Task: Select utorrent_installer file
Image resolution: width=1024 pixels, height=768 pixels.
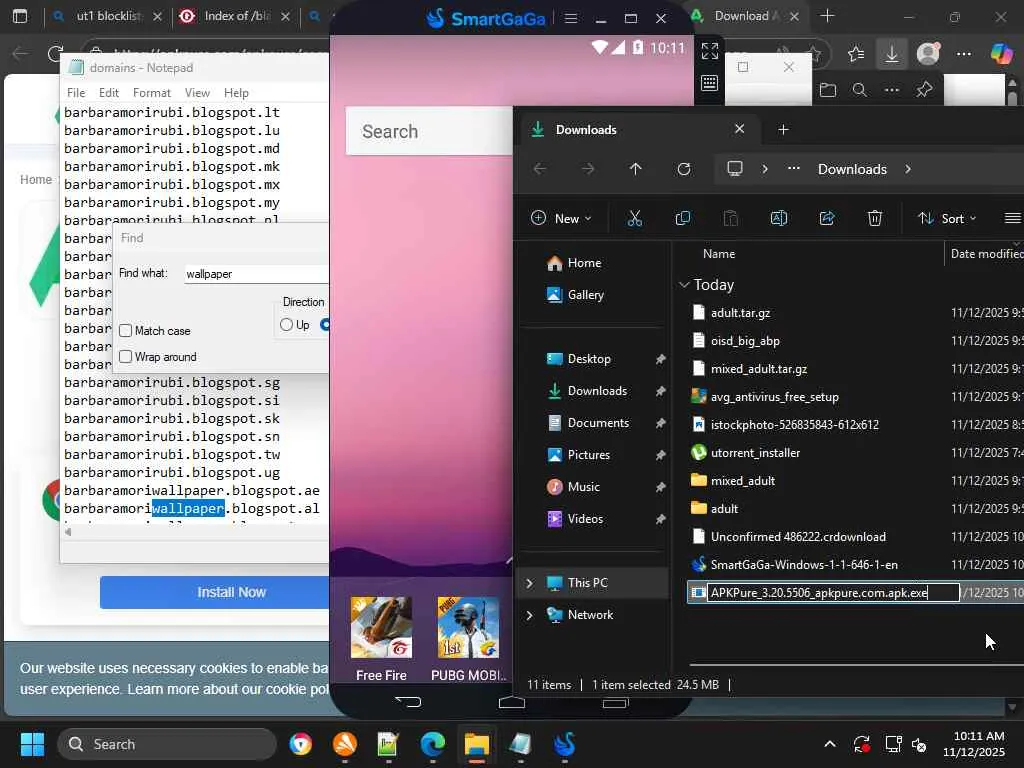Action: [x=755, y=453]
